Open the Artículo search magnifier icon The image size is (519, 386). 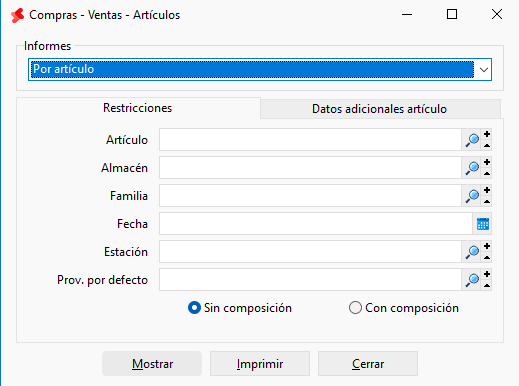[472, 140]
